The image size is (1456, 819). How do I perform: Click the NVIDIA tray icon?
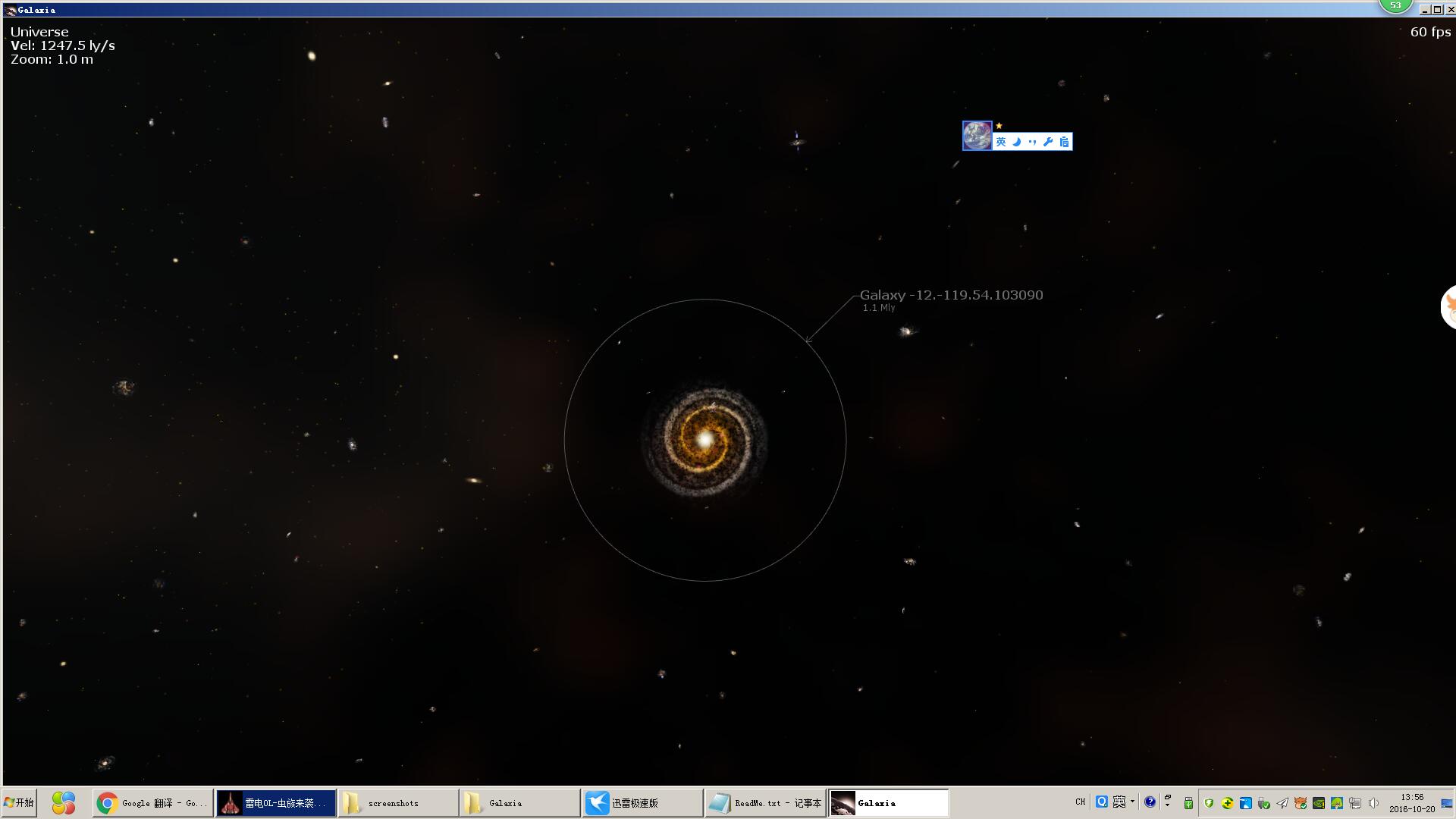coord(1319,802)
